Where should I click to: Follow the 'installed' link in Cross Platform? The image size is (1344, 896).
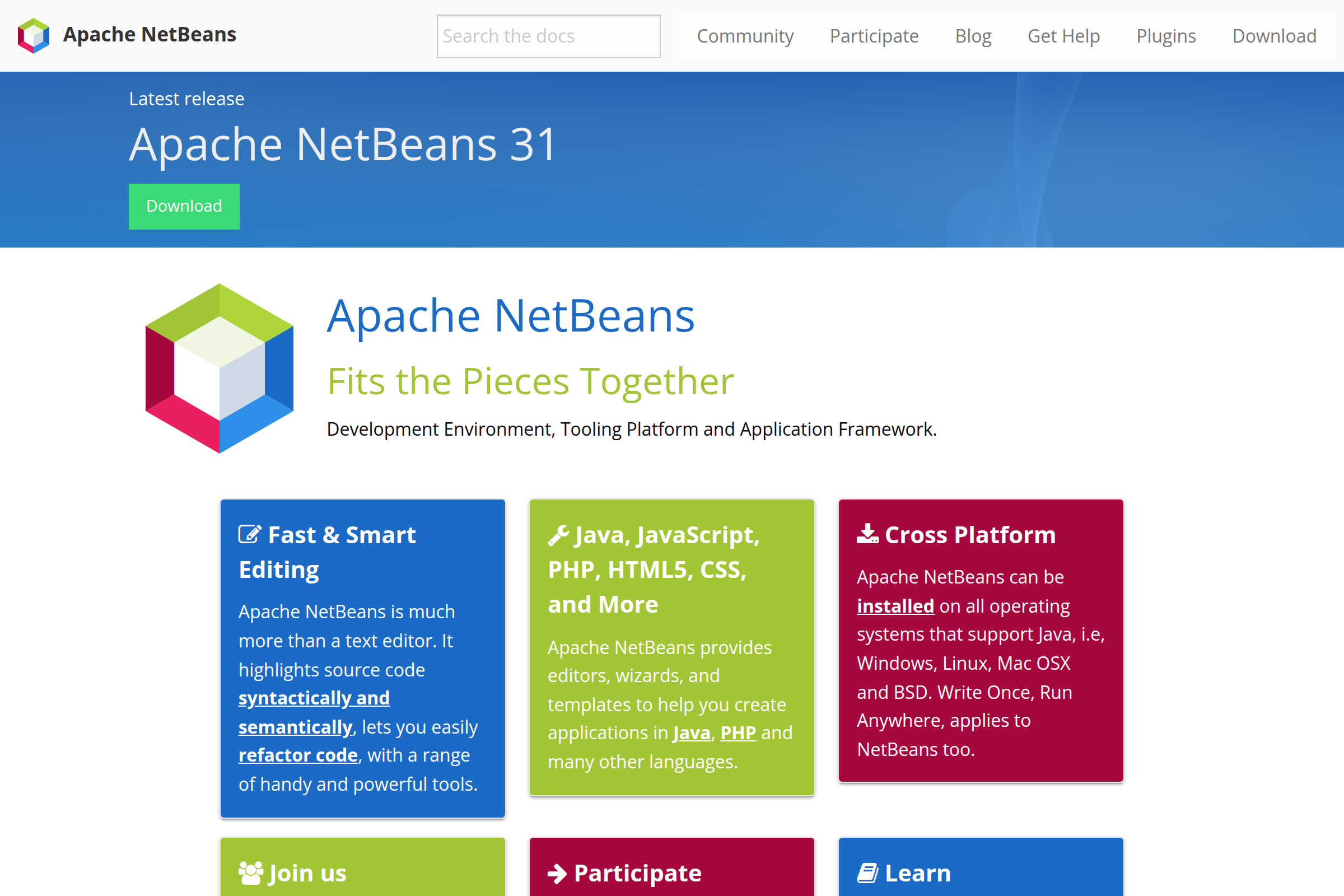895,606
